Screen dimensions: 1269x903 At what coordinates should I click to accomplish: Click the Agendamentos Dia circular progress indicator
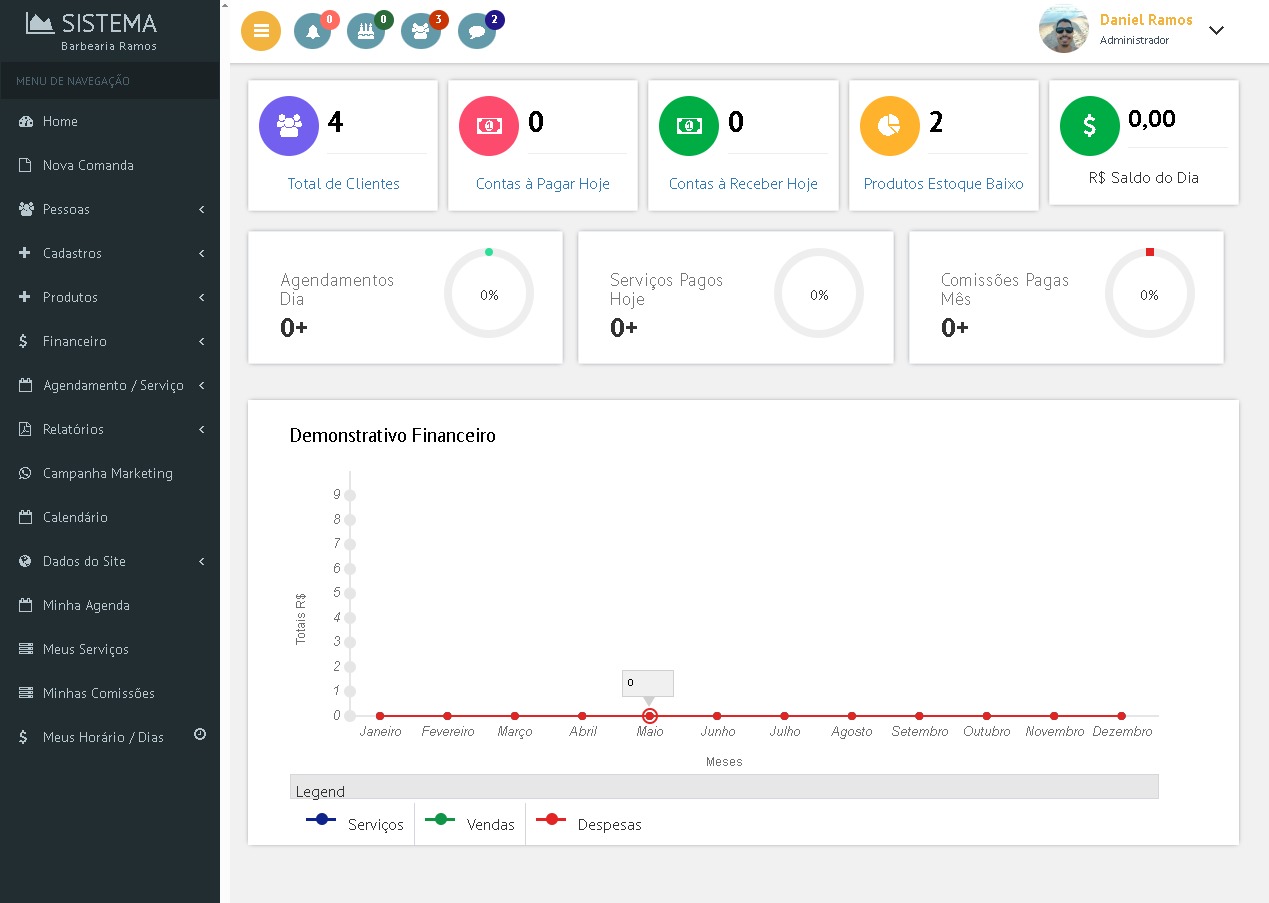tap(489, 294)
